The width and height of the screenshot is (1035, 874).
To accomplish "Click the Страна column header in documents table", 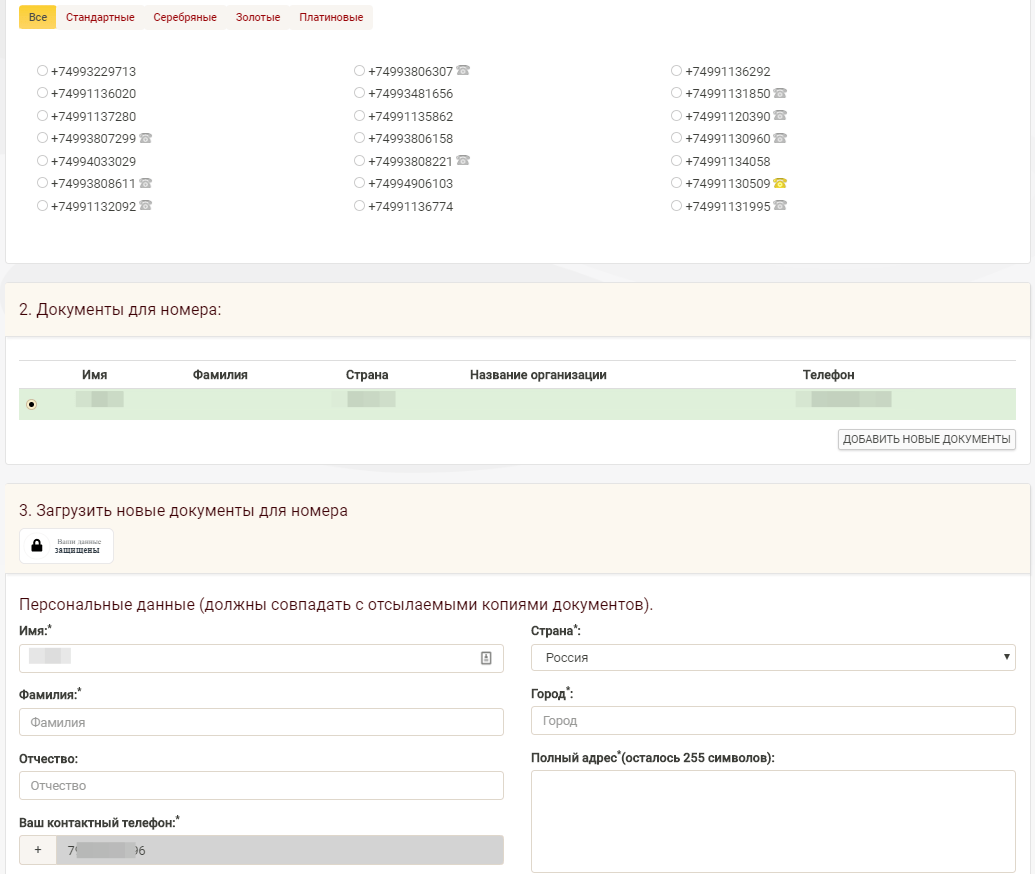I will (367, 375).
